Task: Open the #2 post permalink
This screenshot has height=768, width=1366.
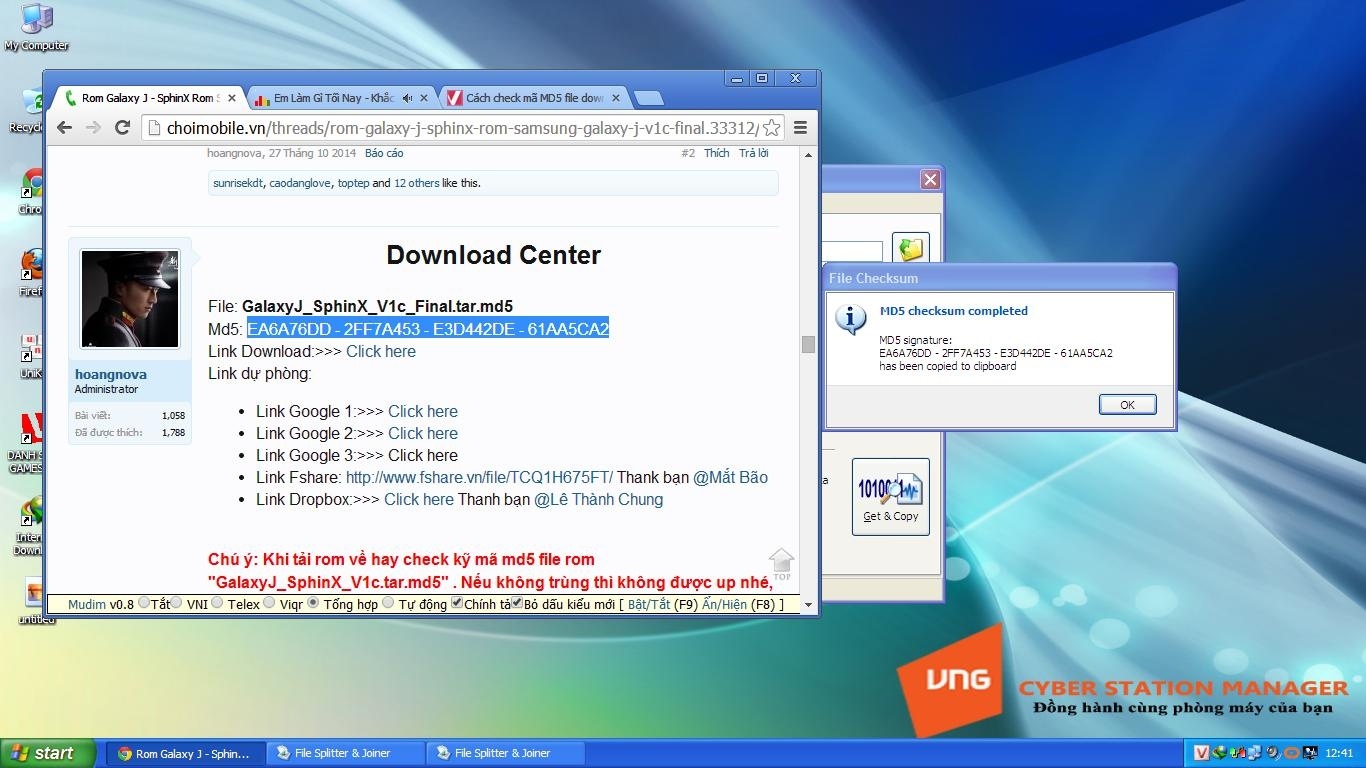Action: click(688, 153)
